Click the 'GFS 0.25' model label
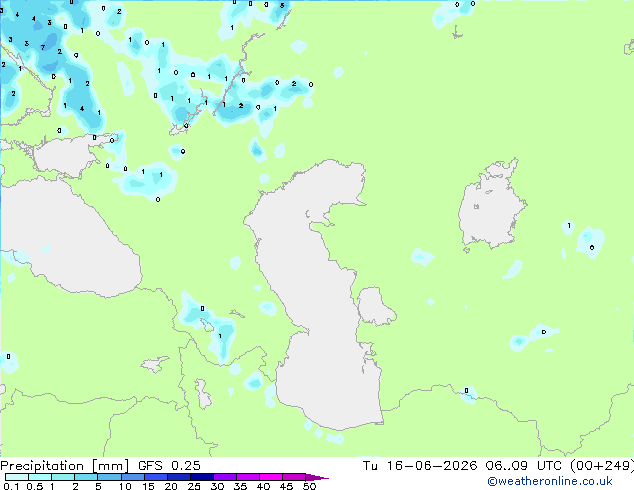Image resolution: width=634 pixels, height=490 pixels. tap(169, 466)
